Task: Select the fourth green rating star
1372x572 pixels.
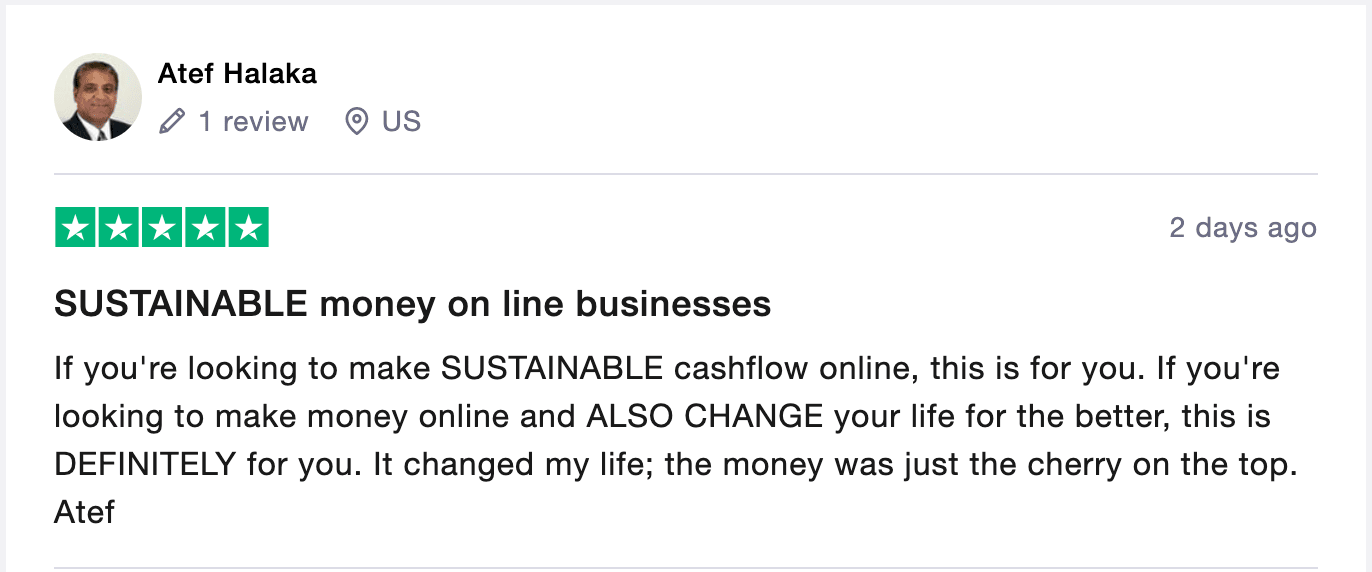Action: [205, 228]
